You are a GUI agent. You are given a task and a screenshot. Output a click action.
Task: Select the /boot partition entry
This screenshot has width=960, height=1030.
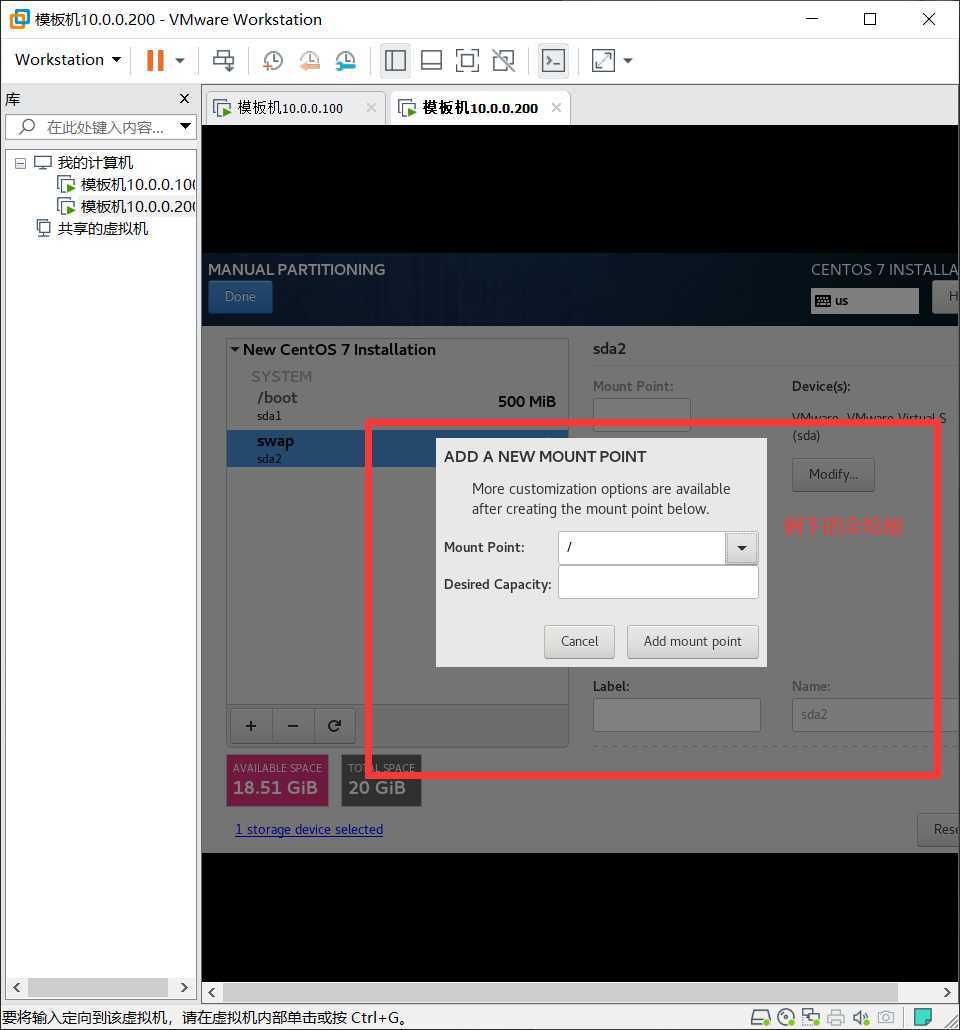coord(398,405)
